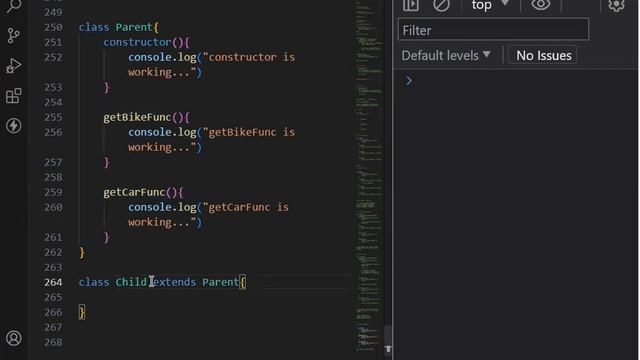Open the Search view in activity bar
The image size is (640, 360).
pyautogui.click(x=14, y=6)
